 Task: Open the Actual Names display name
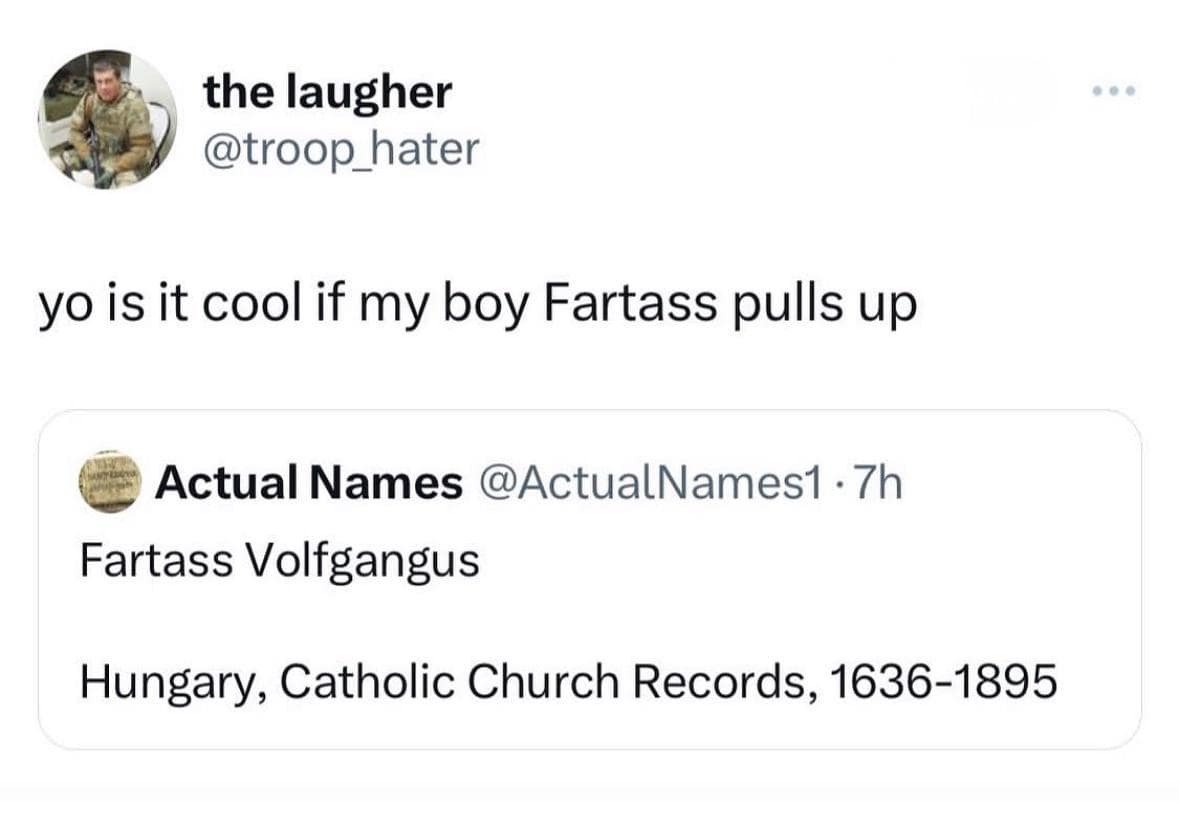(309, 484)
